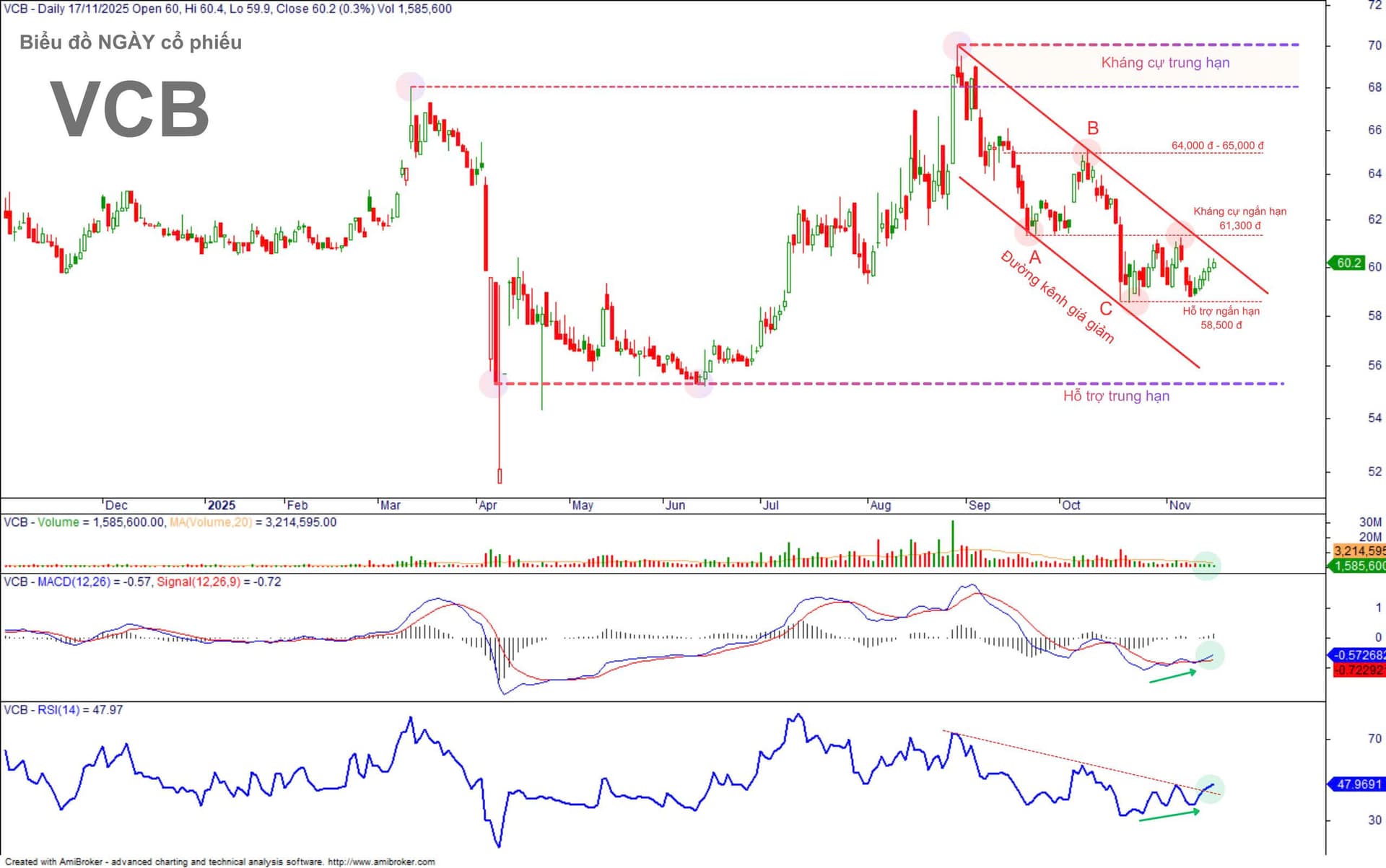Click point B label on the price channel

[x=1092, y=128]
